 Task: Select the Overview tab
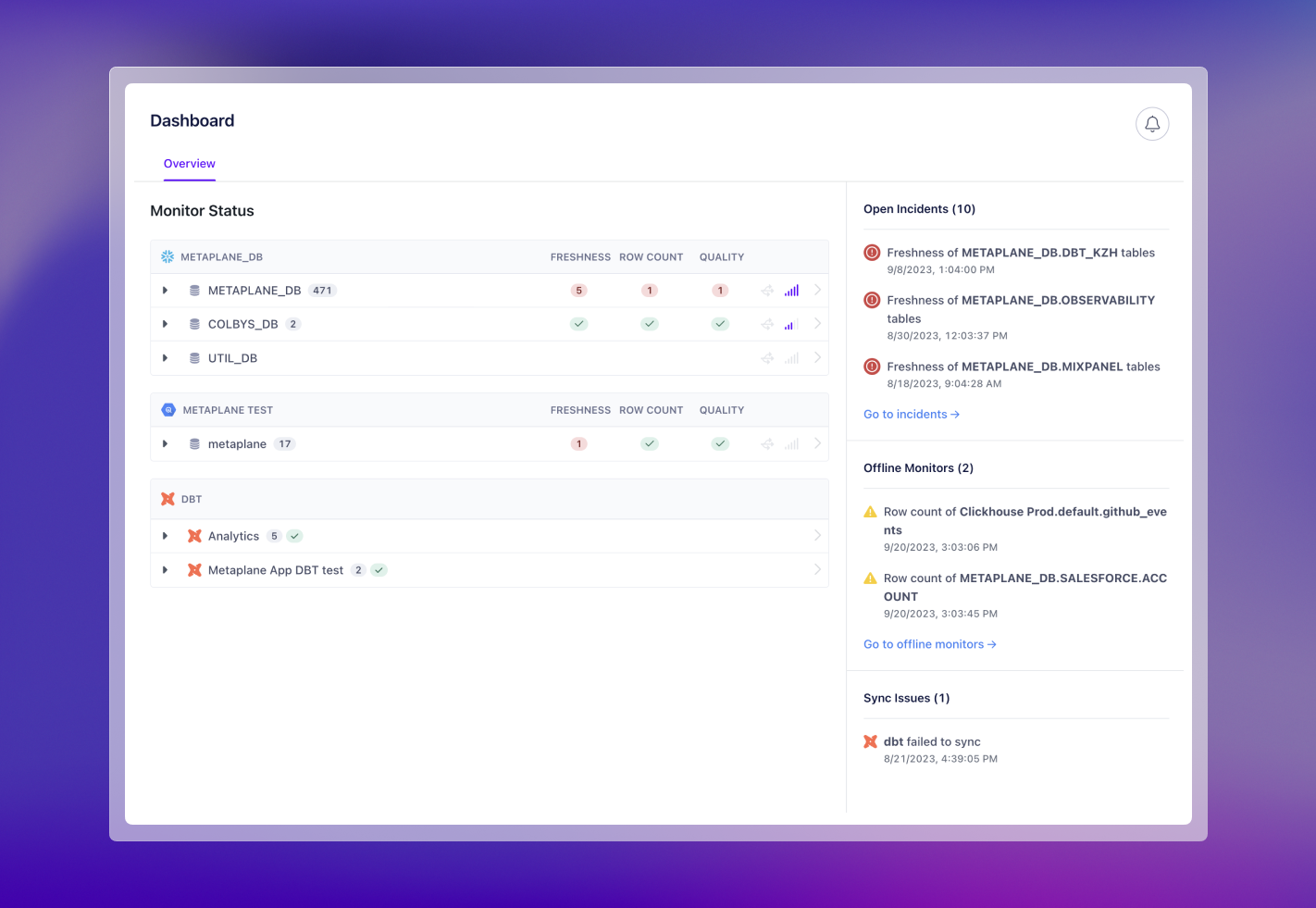coord(189,164)
